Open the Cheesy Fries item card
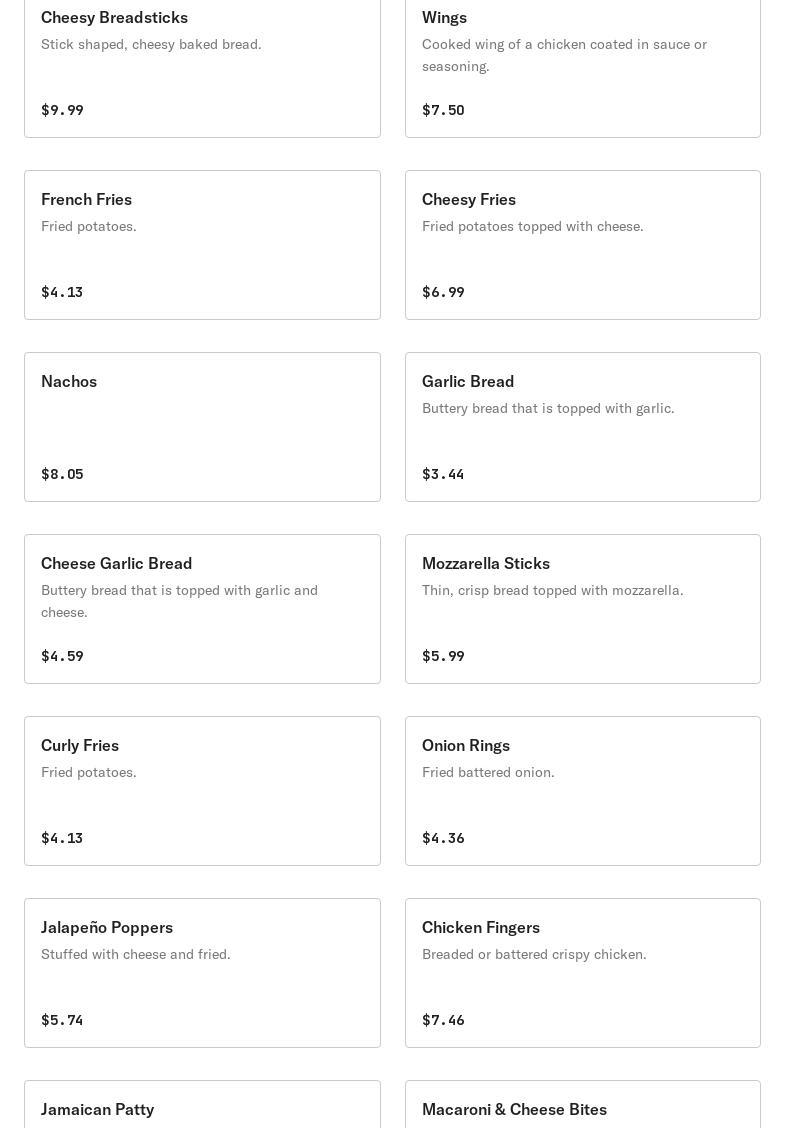Viewport: 785px width, 1128px height. (x=582, y=245)
